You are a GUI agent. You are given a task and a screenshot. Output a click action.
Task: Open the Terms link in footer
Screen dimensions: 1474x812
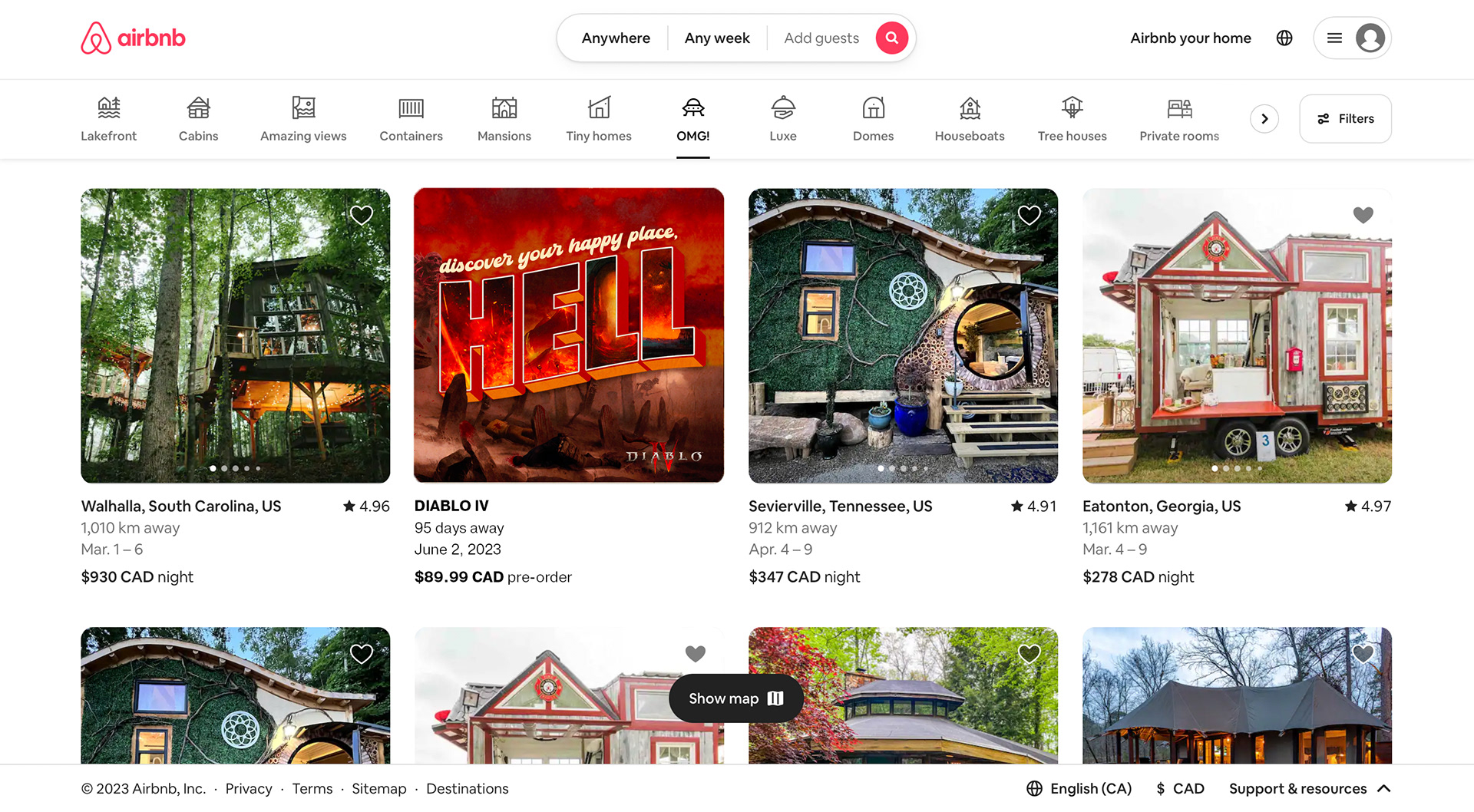click(x=312, y=788)
